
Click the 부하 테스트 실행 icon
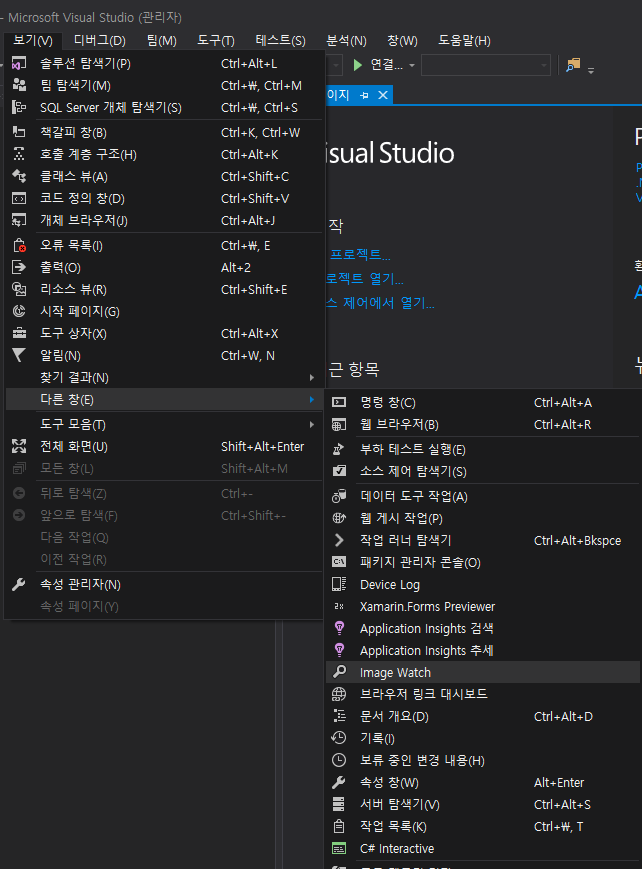click(339, 449)
